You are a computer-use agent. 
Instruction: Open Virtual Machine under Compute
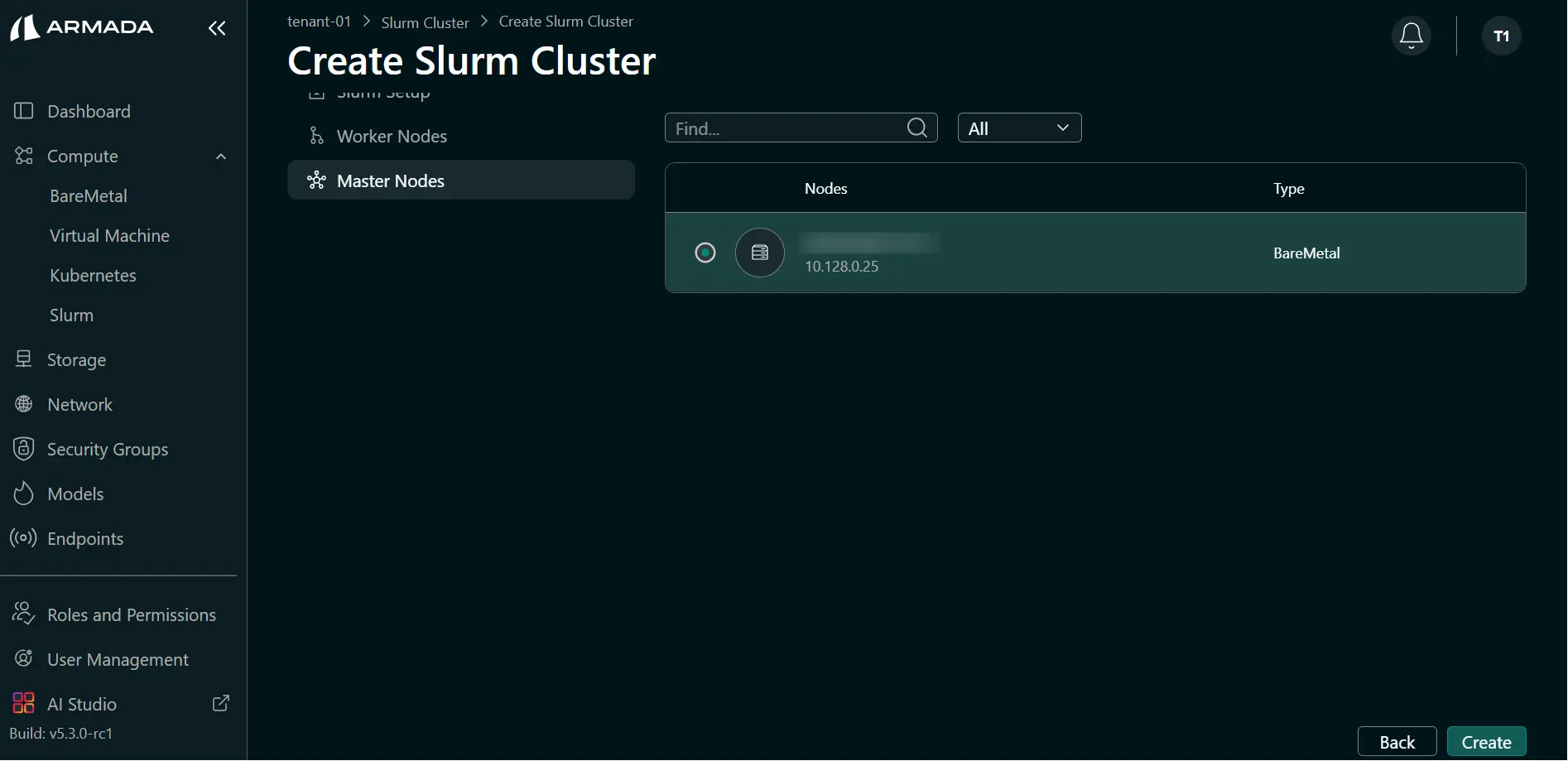(109, 236)
